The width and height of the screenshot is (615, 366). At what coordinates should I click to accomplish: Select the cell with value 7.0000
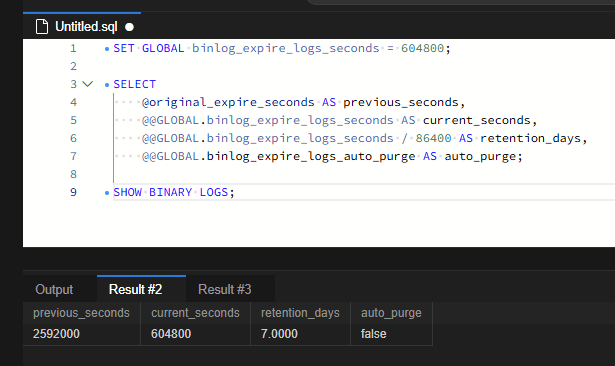pos(300,334)
